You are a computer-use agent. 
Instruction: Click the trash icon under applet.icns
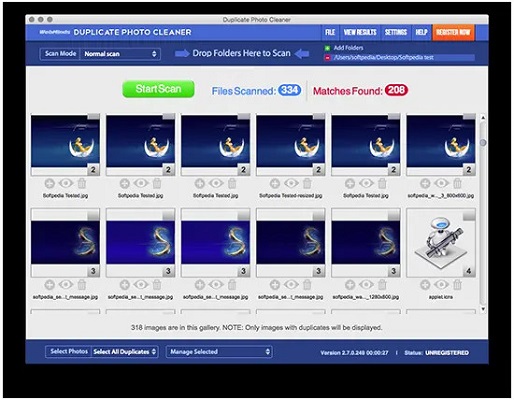pos(457,285)
